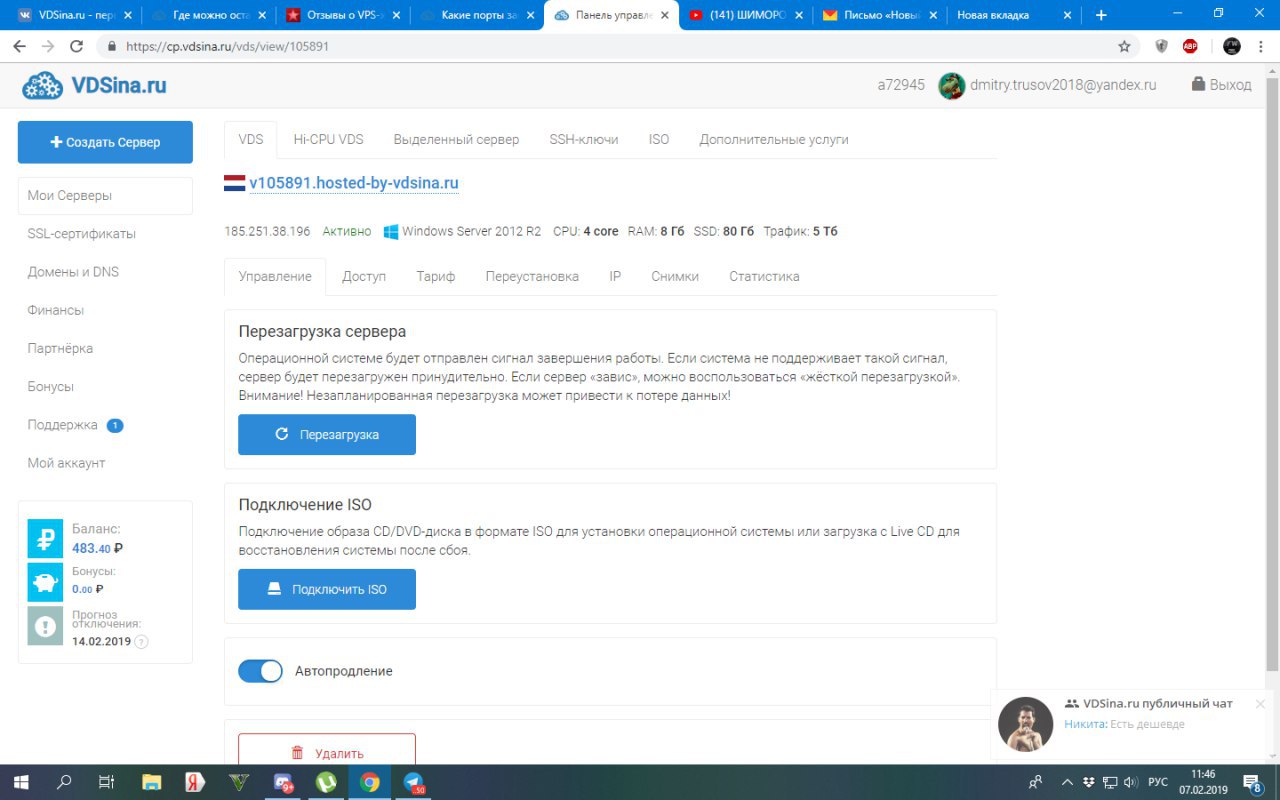This screenshot has width=1280, height=800.
Task: Open Мои Серверы in the sidebar
Action: (105, 195)
